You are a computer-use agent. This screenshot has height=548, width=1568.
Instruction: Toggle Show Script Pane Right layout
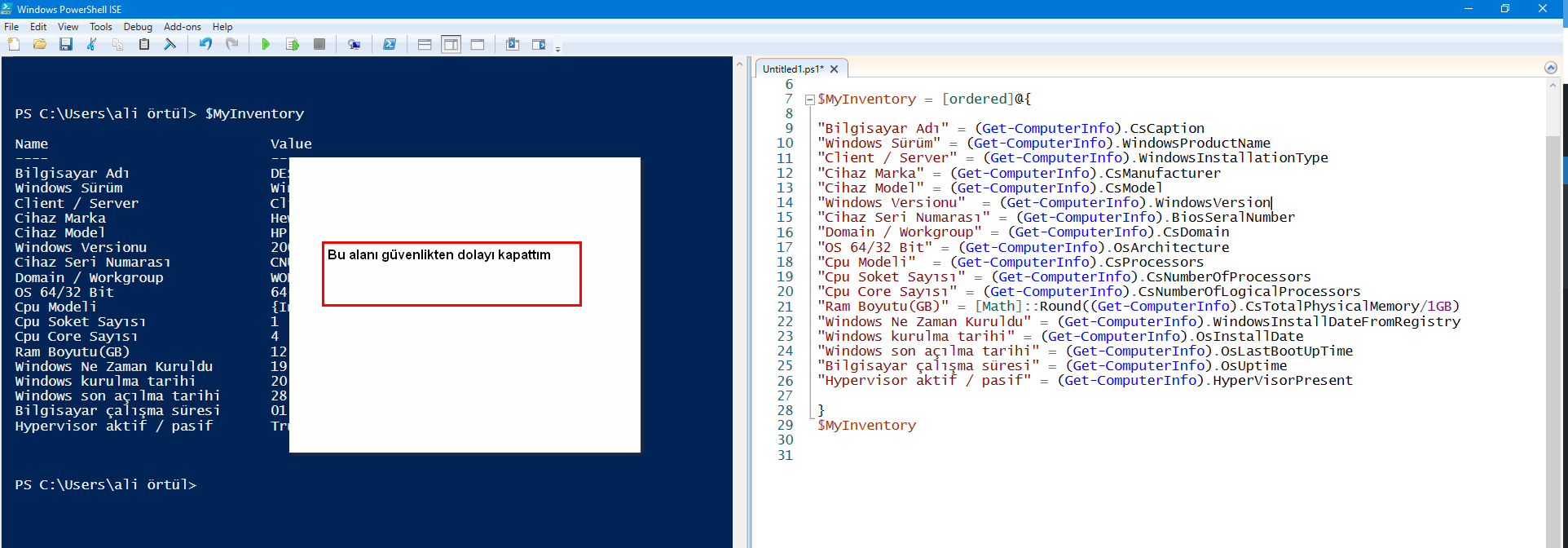pos(451,45)
